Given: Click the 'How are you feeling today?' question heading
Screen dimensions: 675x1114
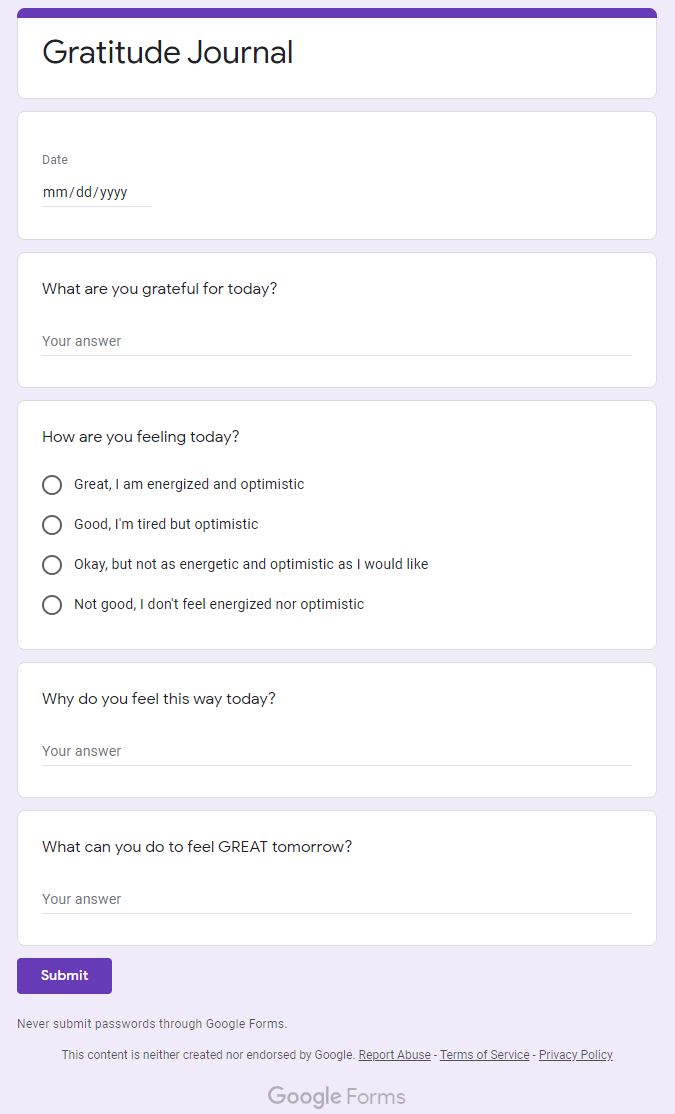Looking at the screenshot, I should pyautogui.click(x=141, y=437).
